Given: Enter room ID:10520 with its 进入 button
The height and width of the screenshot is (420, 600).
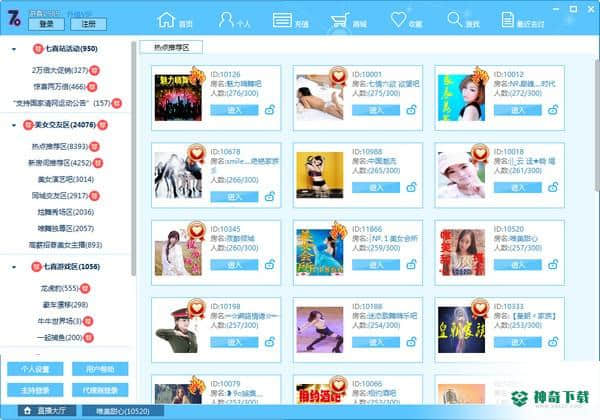Looking at the screenshot, I should 517,265.
